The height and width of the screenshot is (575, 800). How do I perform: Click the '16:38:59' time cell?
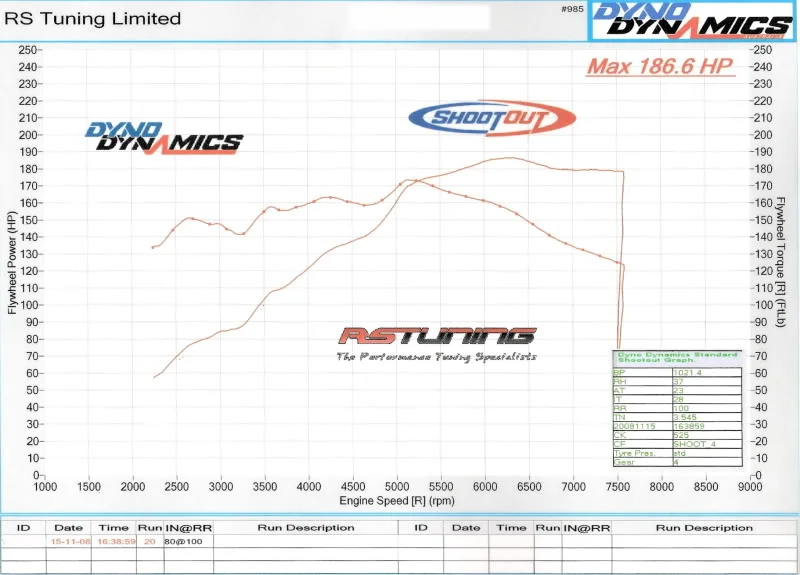(x=114, y=541)
